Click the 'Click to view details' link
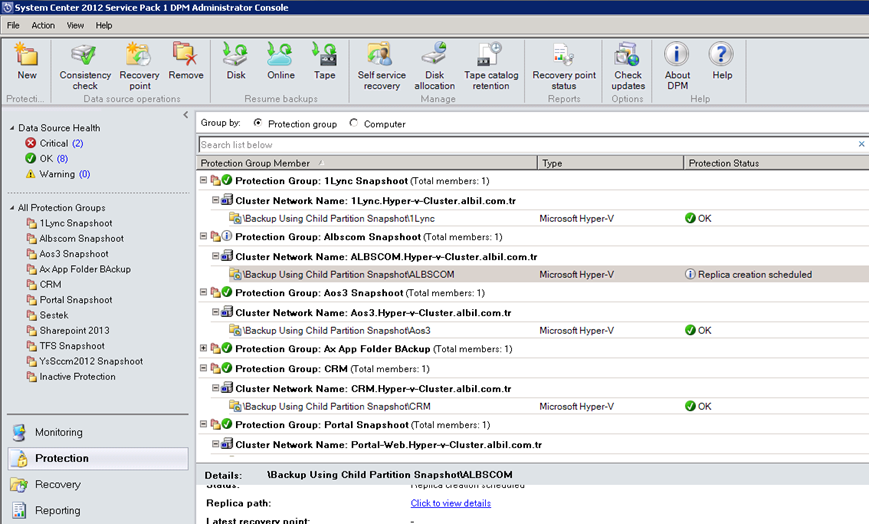Screen dimensions: 869x524 point(451,503)
